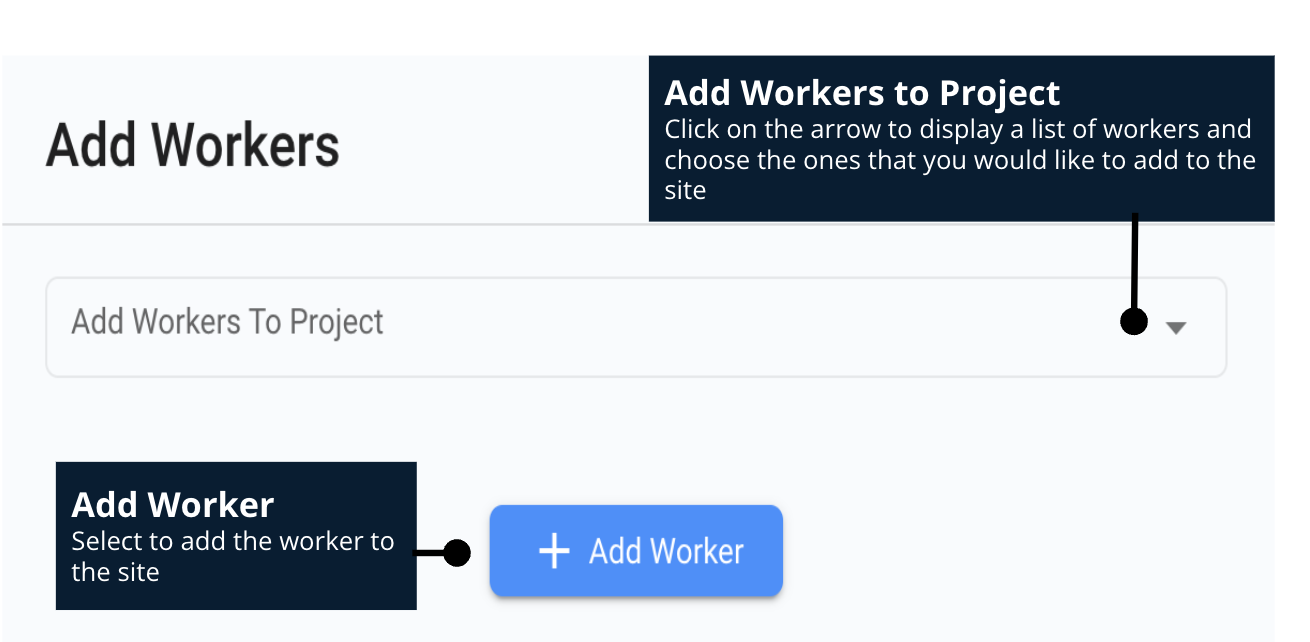This screenshot has width=1310, height=642.
Task: Click the callout dot beside Add Worker tooltip
Action: [458, 550]
